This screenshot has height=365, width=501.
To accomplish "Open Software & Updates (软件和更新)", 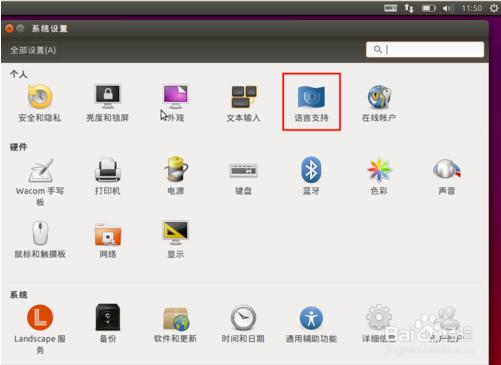I will (175, 325).
